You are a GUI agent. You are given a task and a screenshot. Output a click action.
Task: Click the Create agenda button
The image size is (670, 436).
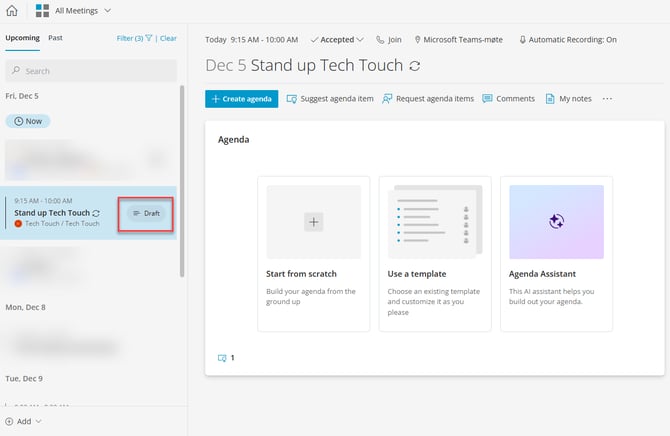[241, 99]
